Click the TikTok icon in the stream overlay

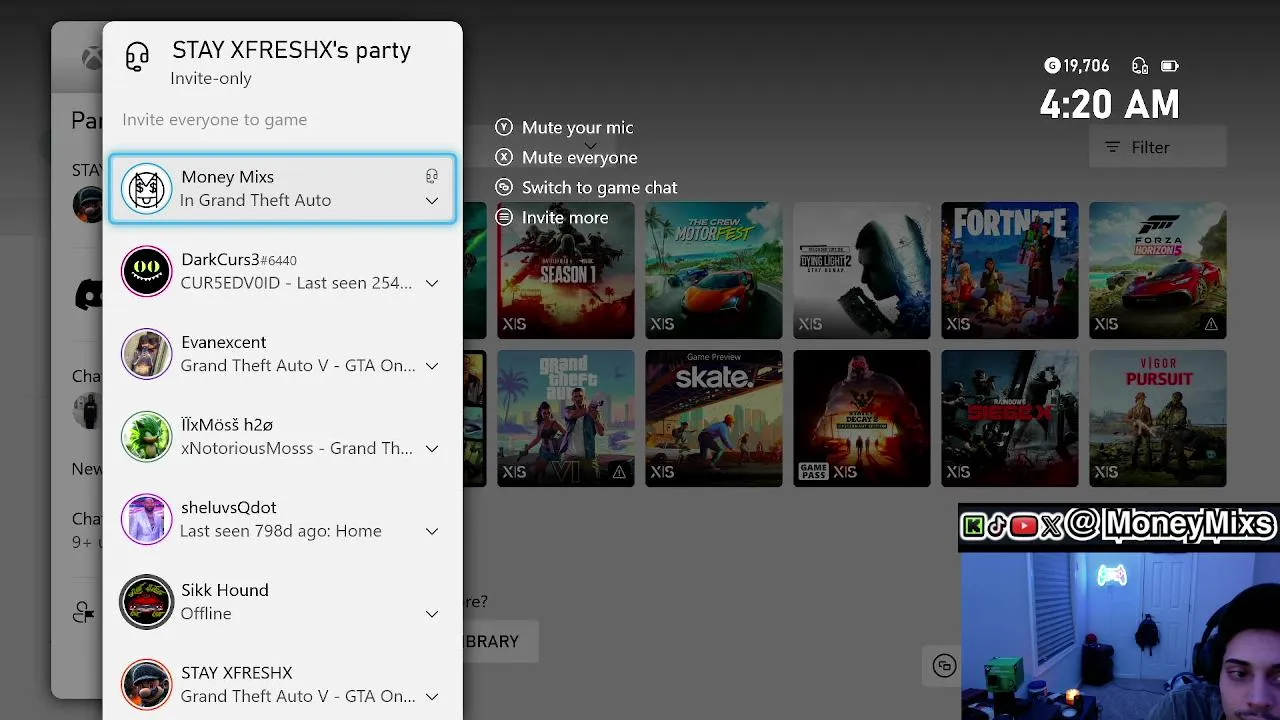coord(997,526)
